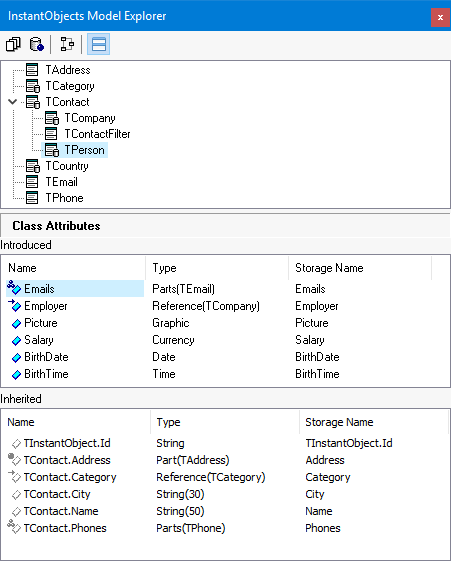Click the Select Units toolbar icon
This screenshot has width=451, height=561.
coord(13,44)
